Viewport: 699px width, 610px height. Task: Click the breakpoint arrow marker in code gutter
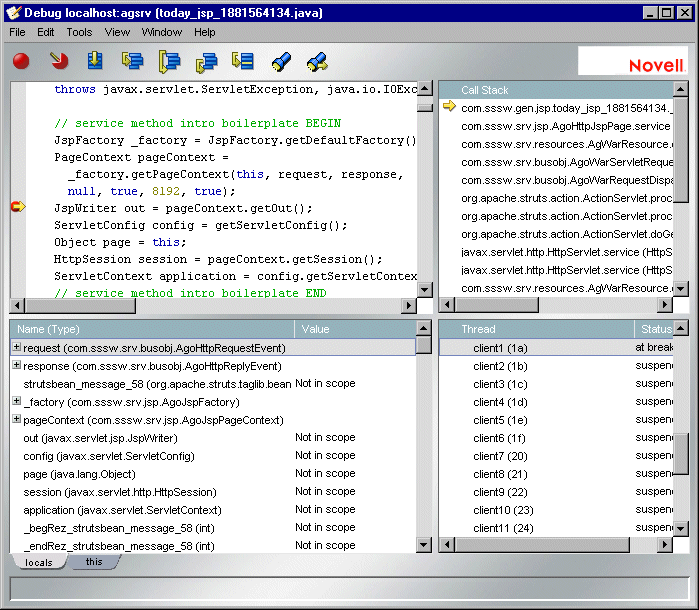point(17,207)
